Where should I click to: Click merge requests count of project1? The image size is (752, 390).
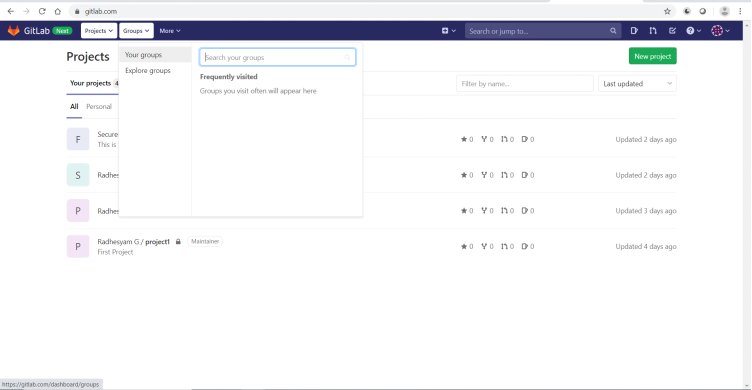[x=507, y=247]
